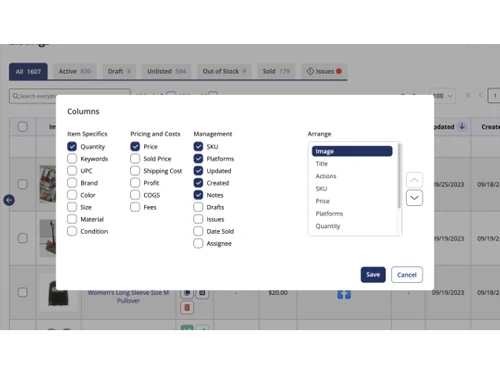Check the Fees checkbox
The height and width of the screenshot is (375, 500).
click(x=135, y=207)
